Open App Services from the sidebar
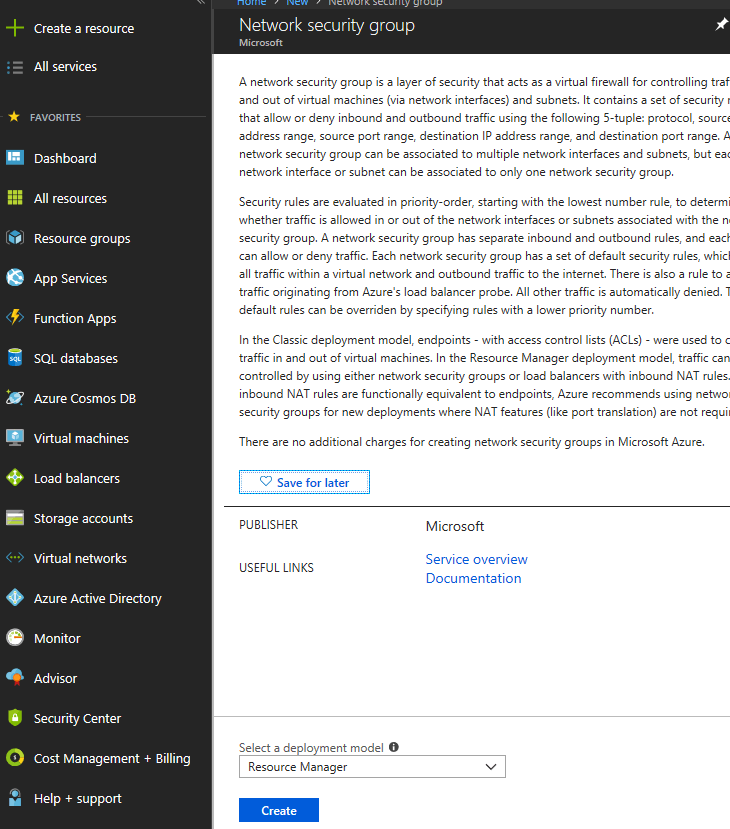Image resolution: width=730 pixels, height=829 pixels. click(x=70, y=279)
